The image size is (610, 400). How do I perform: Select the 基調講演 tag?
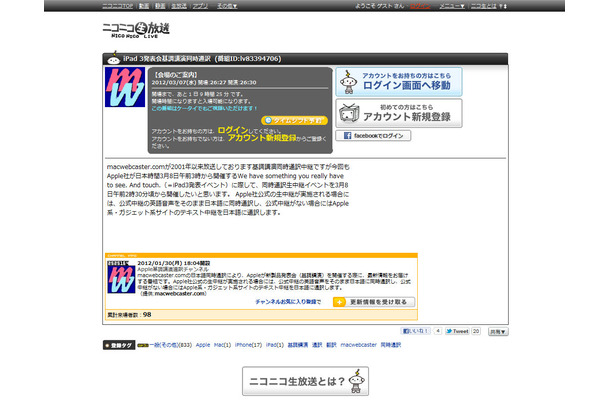[298, 345]
